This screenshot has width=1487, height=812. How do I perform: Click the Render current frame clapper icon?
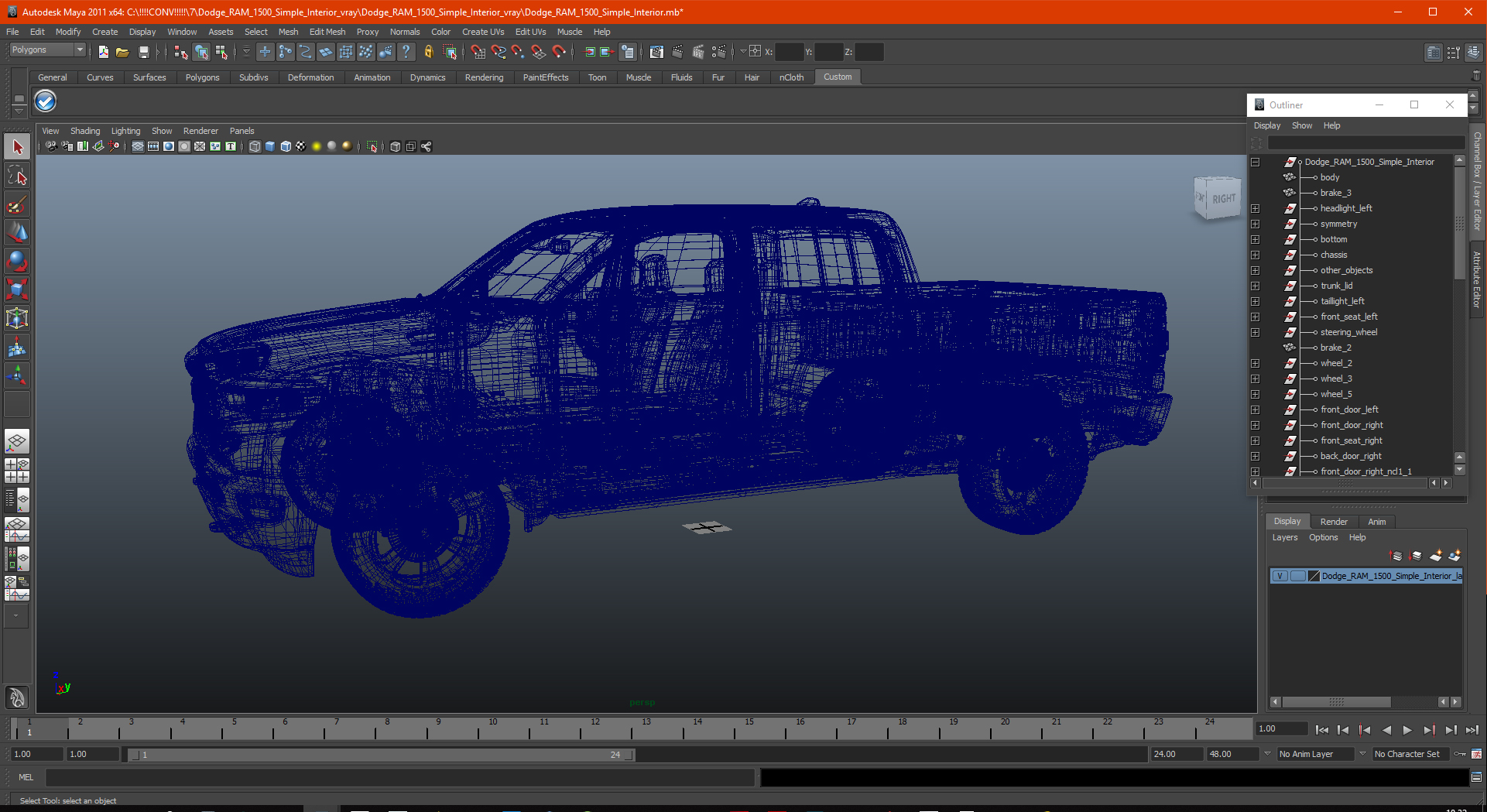[677, 52]
